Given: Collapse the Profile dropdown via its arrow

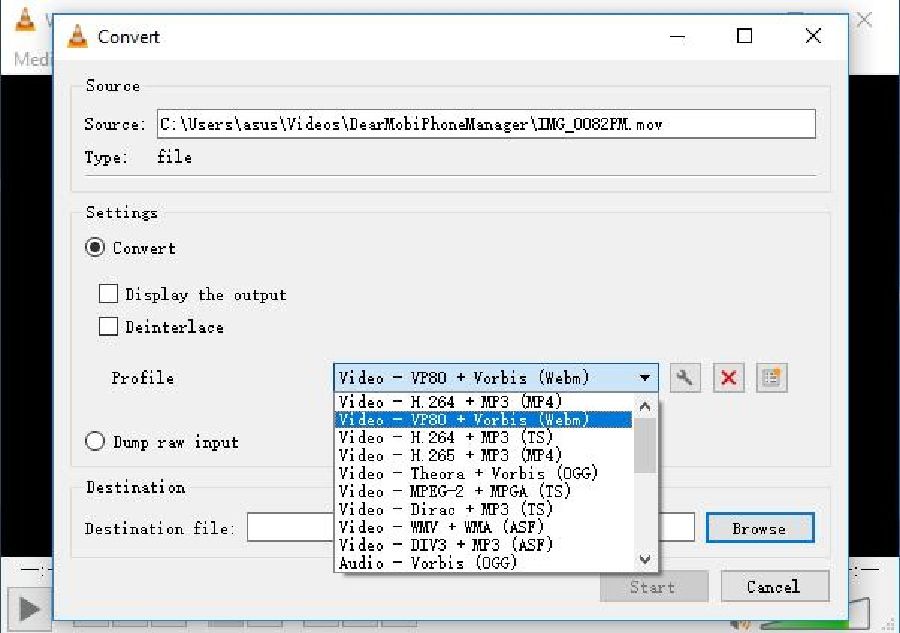Looking at the screenshot, I should (x=645, y=378).
